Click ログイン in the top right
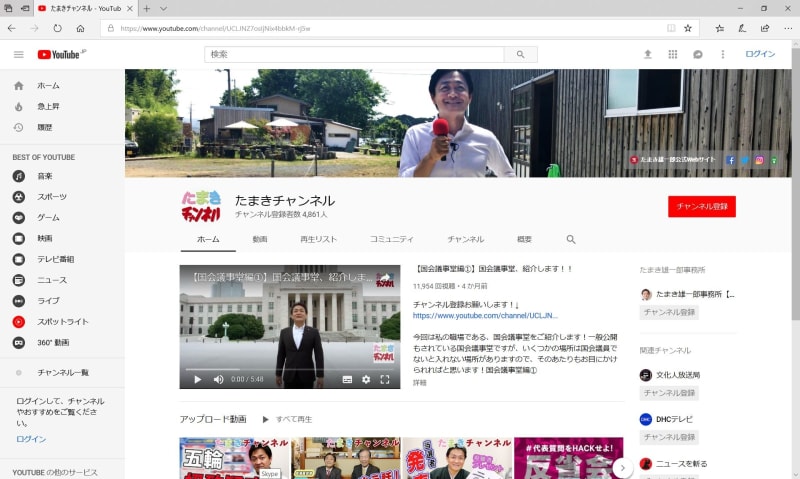The image size is (800, 479). click(760, 54)
